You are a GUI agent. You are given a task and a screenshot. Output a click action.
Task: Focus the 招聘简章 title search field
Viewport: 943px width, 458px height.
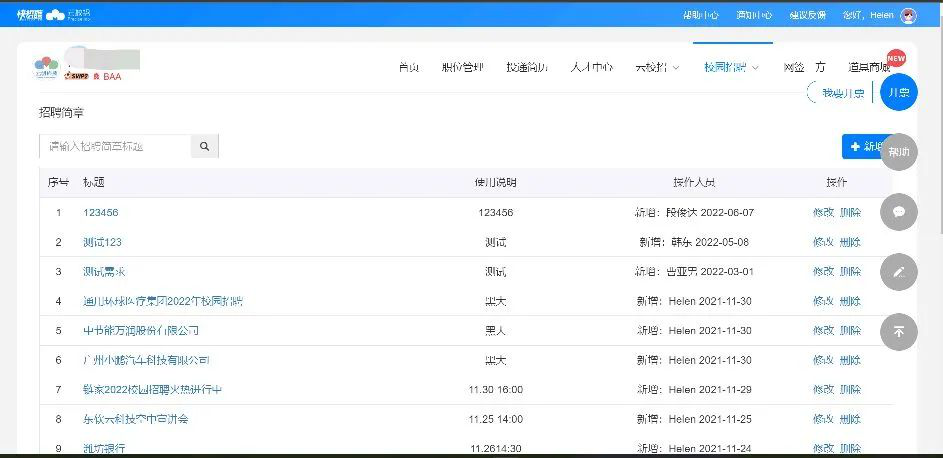(115, 146)
